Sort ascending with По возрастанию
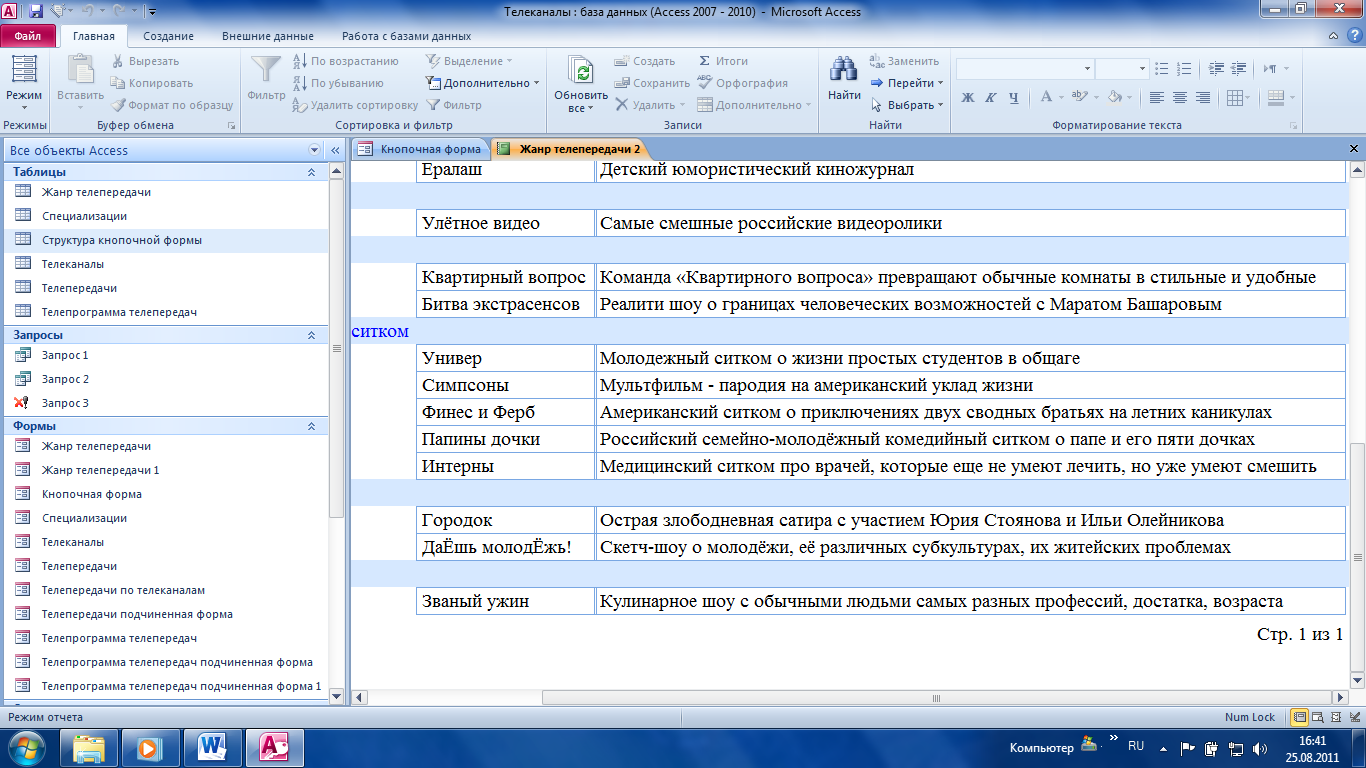The image size is (1366, 768). coord(345,61)
